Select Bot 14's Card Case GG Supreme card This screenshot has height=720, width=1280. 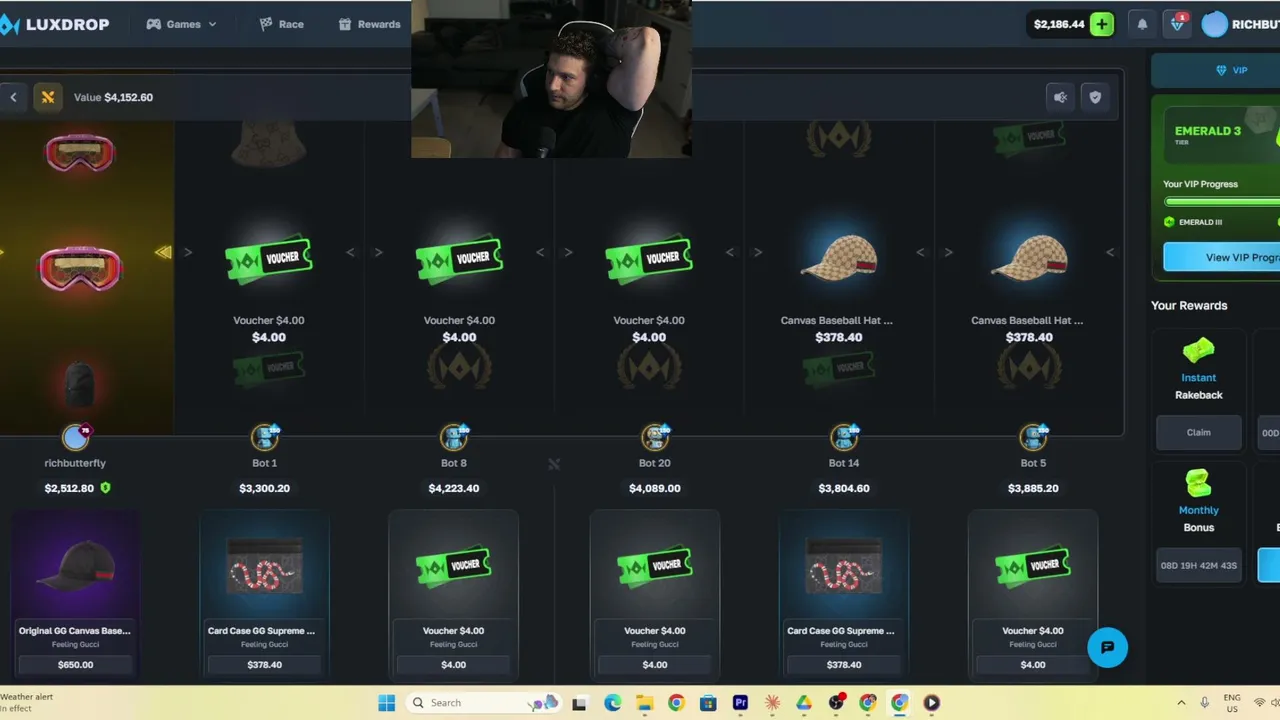844,595
